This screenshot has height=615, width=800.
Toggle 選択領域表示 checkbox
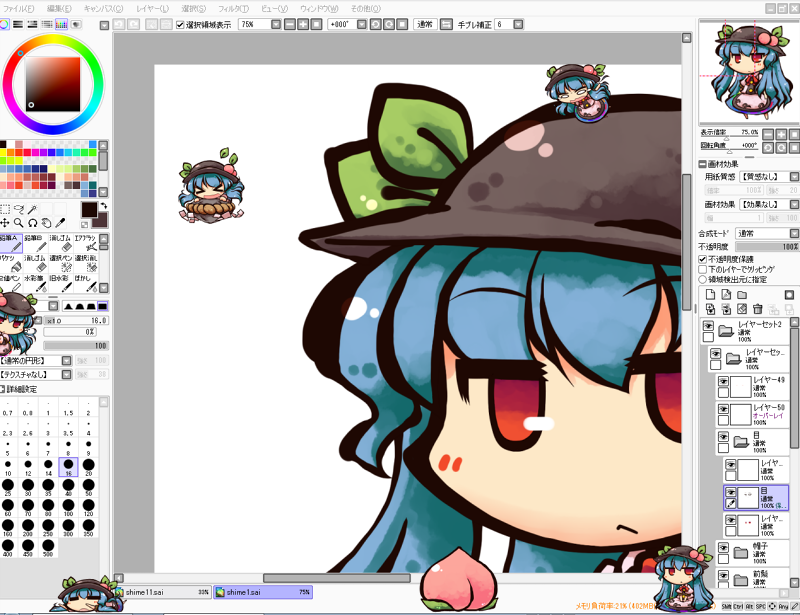coord(180,24)
